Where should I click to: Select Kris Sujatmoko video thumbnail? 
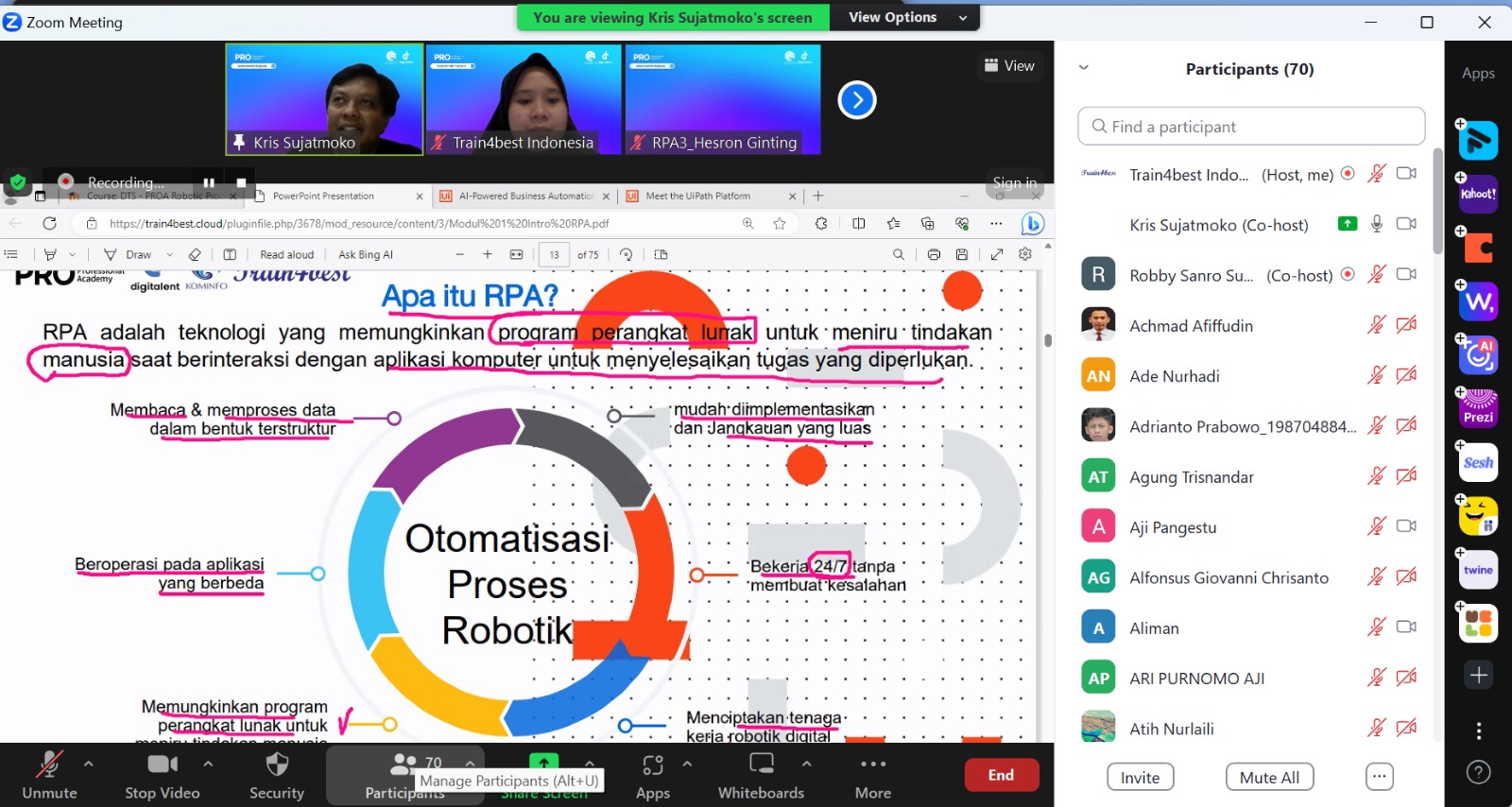pyautogui.click(x=324, y=98)
